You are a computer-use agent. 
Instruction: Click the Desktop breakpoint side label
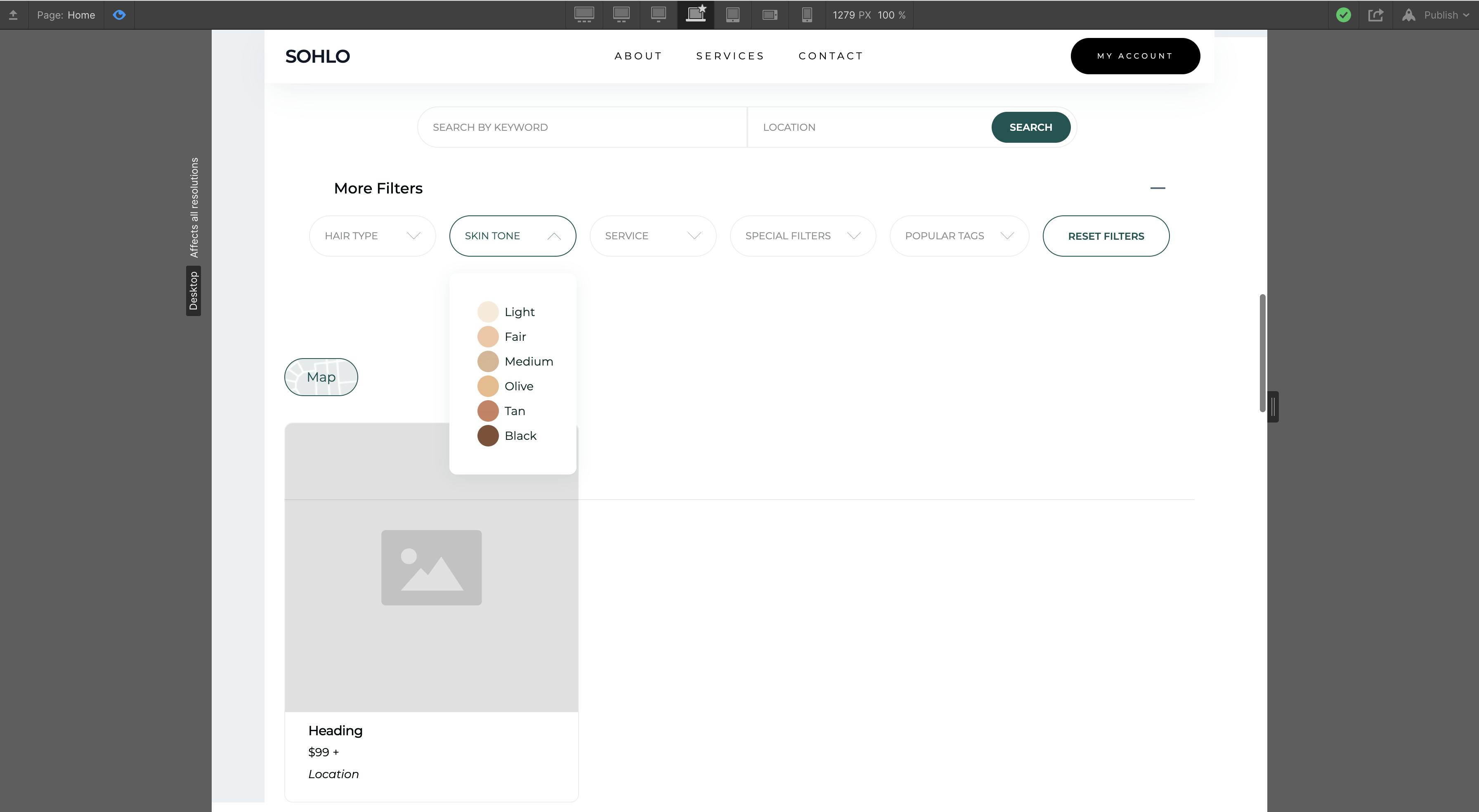click(x=194, y=290)
